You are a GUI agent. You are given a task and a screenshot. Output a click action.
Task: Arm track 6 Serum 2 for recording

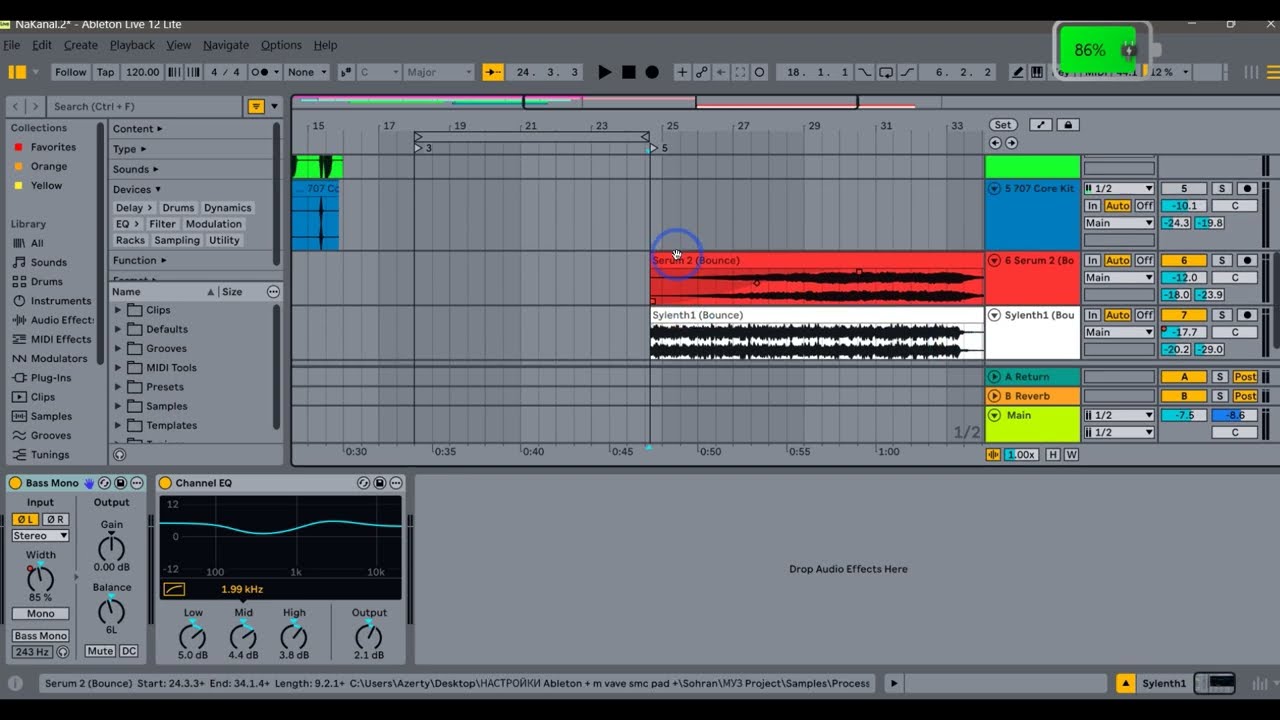pos(1246,260)
